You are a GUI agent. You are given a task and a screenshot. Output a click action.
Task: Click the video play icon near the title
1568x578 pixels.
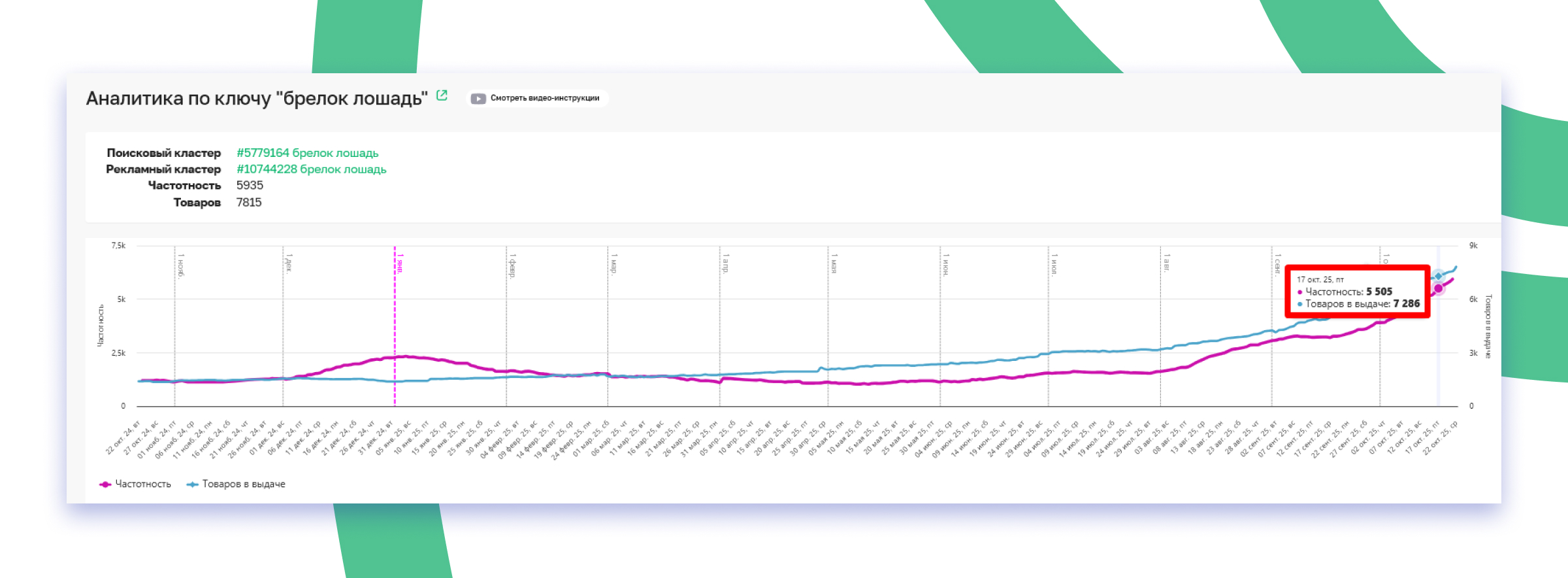pyautogui.click(x=478, y=99)
